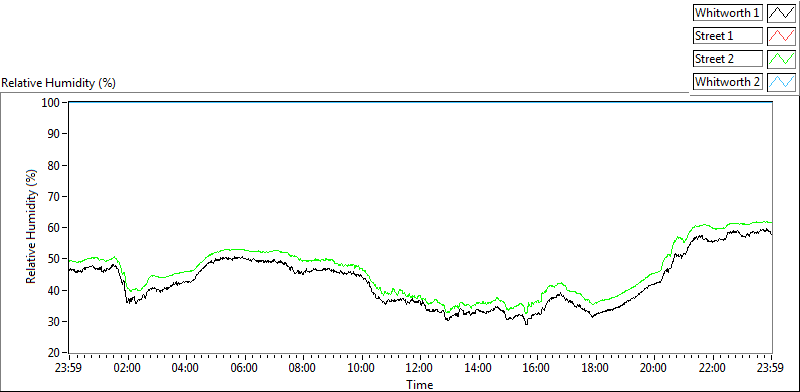Click the 12:00 tick label on the time axis
Screen dimensions: 800x392
point(420,368)
